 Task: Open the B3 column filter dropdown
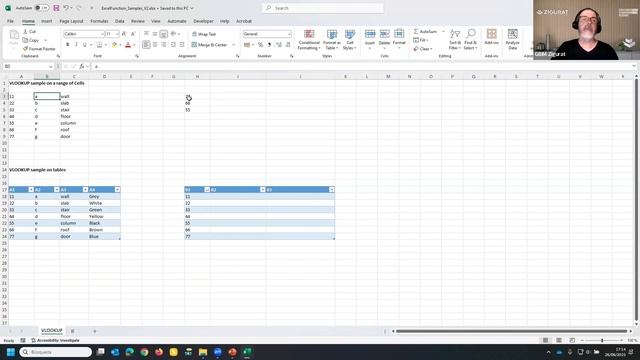(331, 189)
